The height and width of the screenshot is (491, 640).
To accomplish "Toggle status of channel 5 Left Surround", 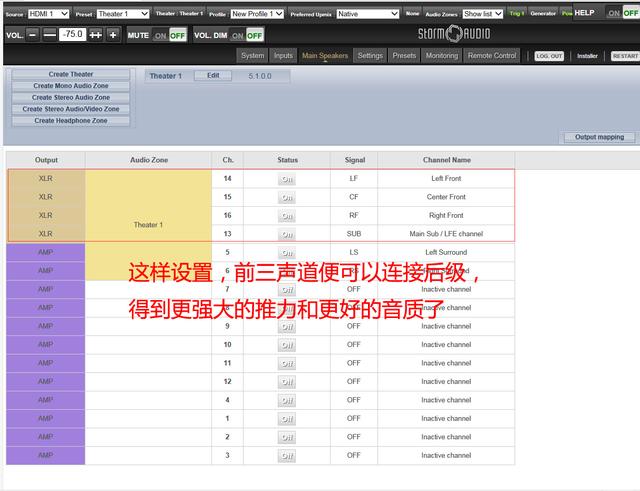I will click(x=287, y=253).
